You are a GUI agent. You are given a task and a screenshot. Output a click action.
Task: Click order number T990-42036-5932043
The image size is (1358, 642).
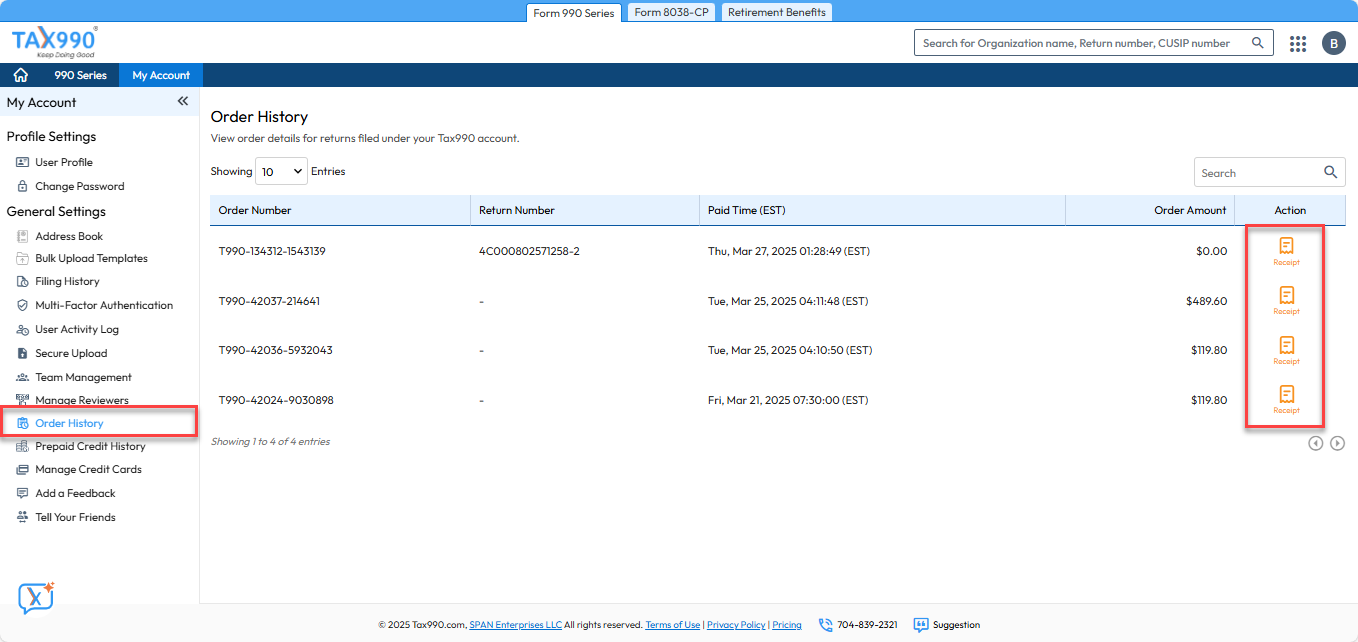pos(275,350)
